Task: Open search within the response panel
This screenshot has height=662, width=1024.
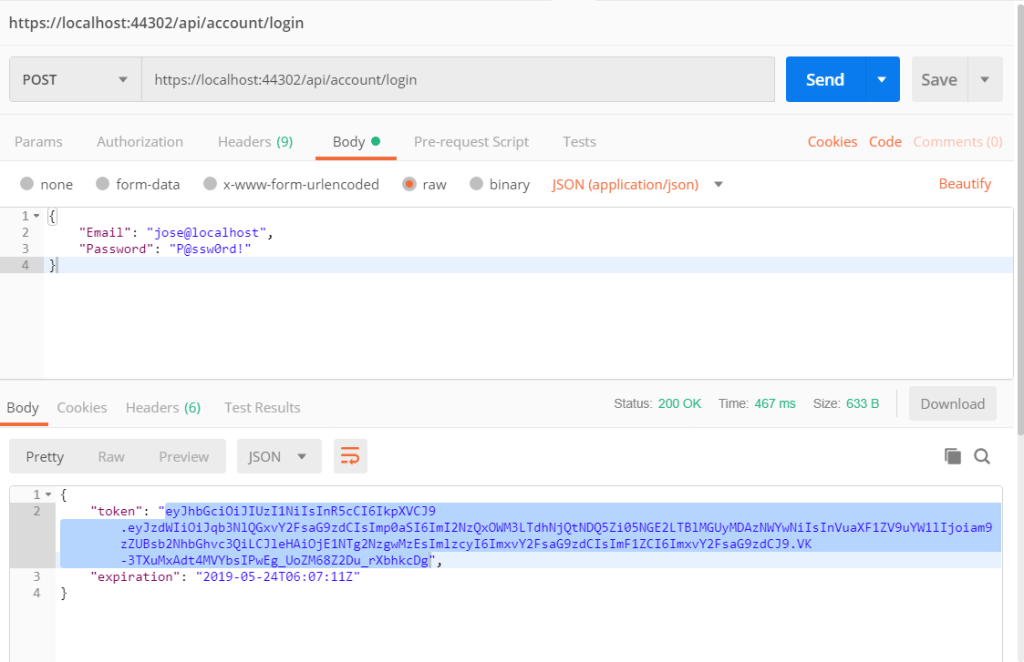Action: [981, 455]
